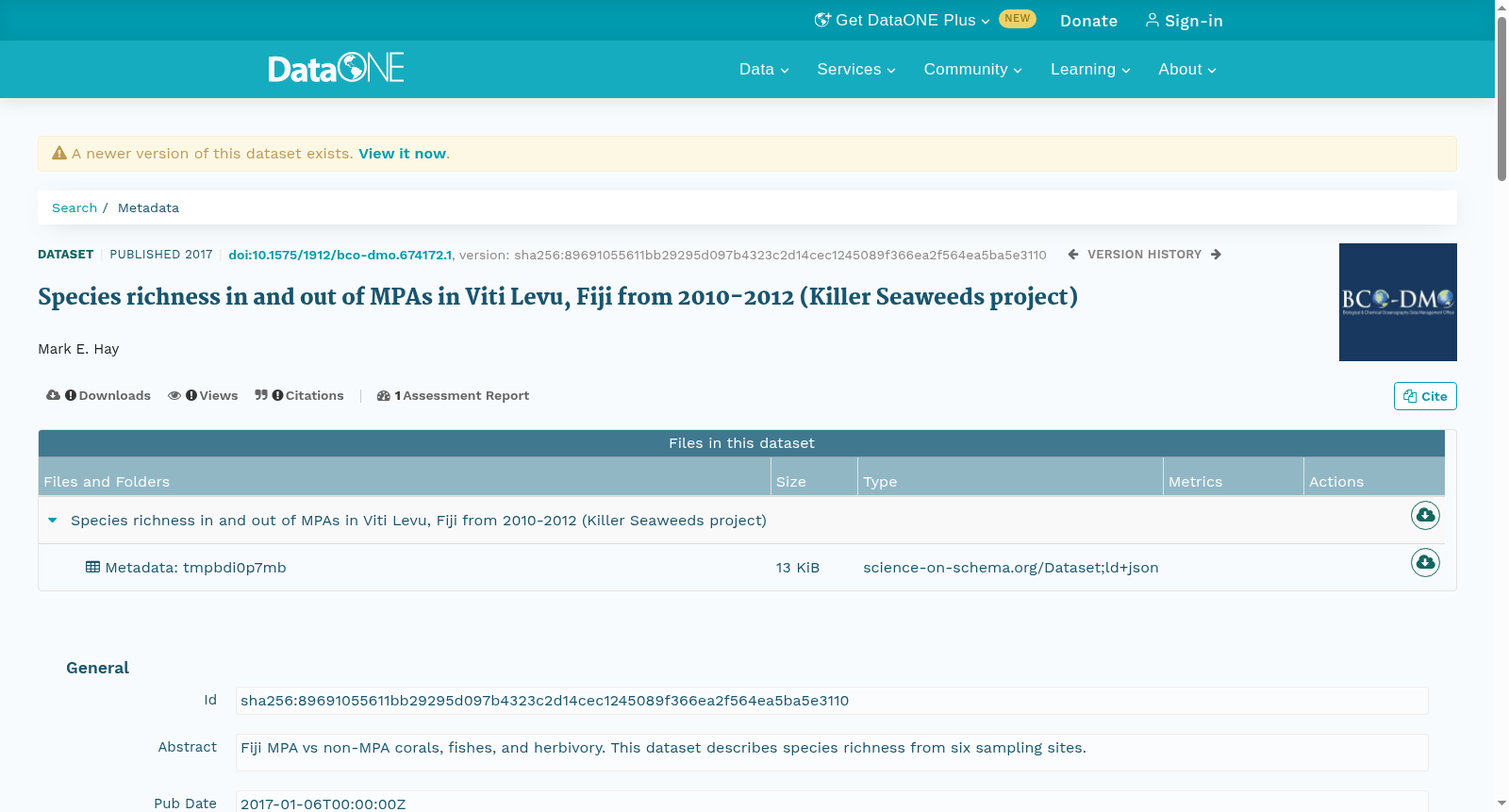Download the Metadata tmpbdi0p7mb file
1509x812 pixels.
coord(1425,562)
